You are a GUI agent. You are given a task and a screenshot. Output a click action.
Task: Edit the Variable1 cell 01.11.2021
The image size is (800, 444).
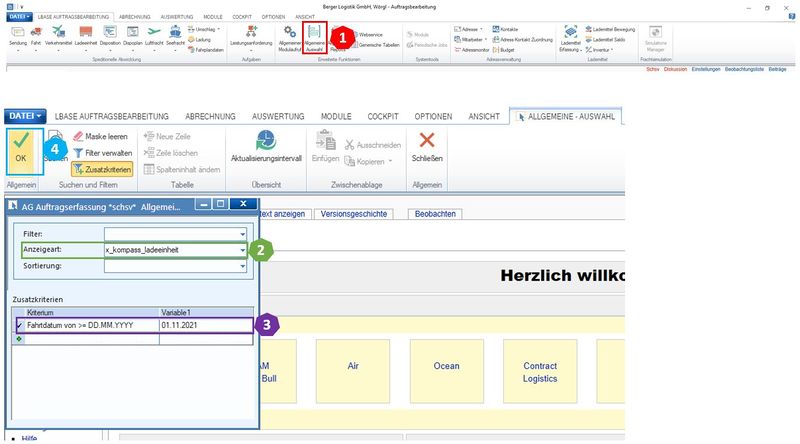(206, 325)
